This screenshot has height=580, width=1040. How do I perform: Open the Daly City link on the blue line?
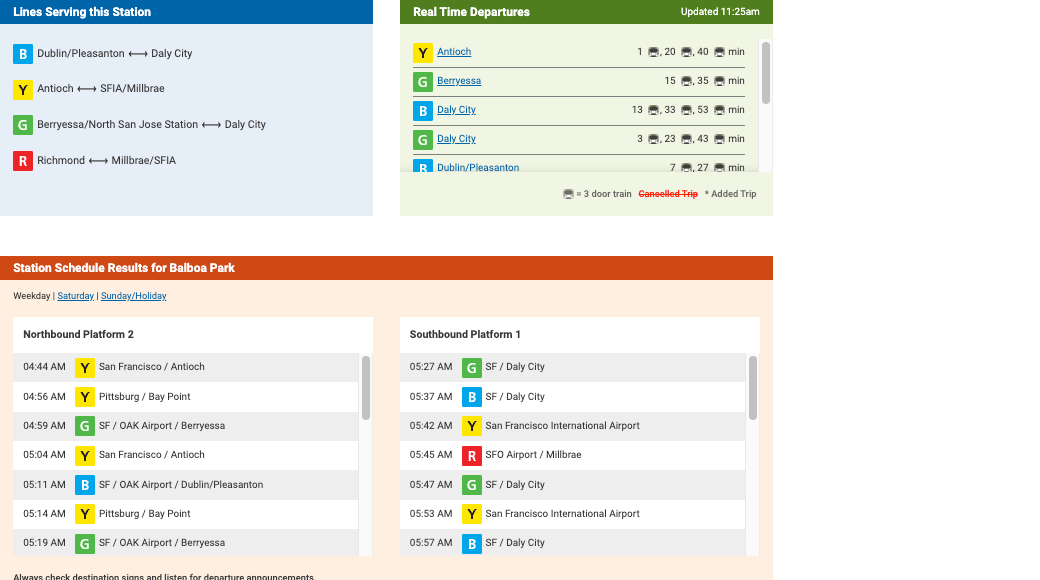coord(456,109)
